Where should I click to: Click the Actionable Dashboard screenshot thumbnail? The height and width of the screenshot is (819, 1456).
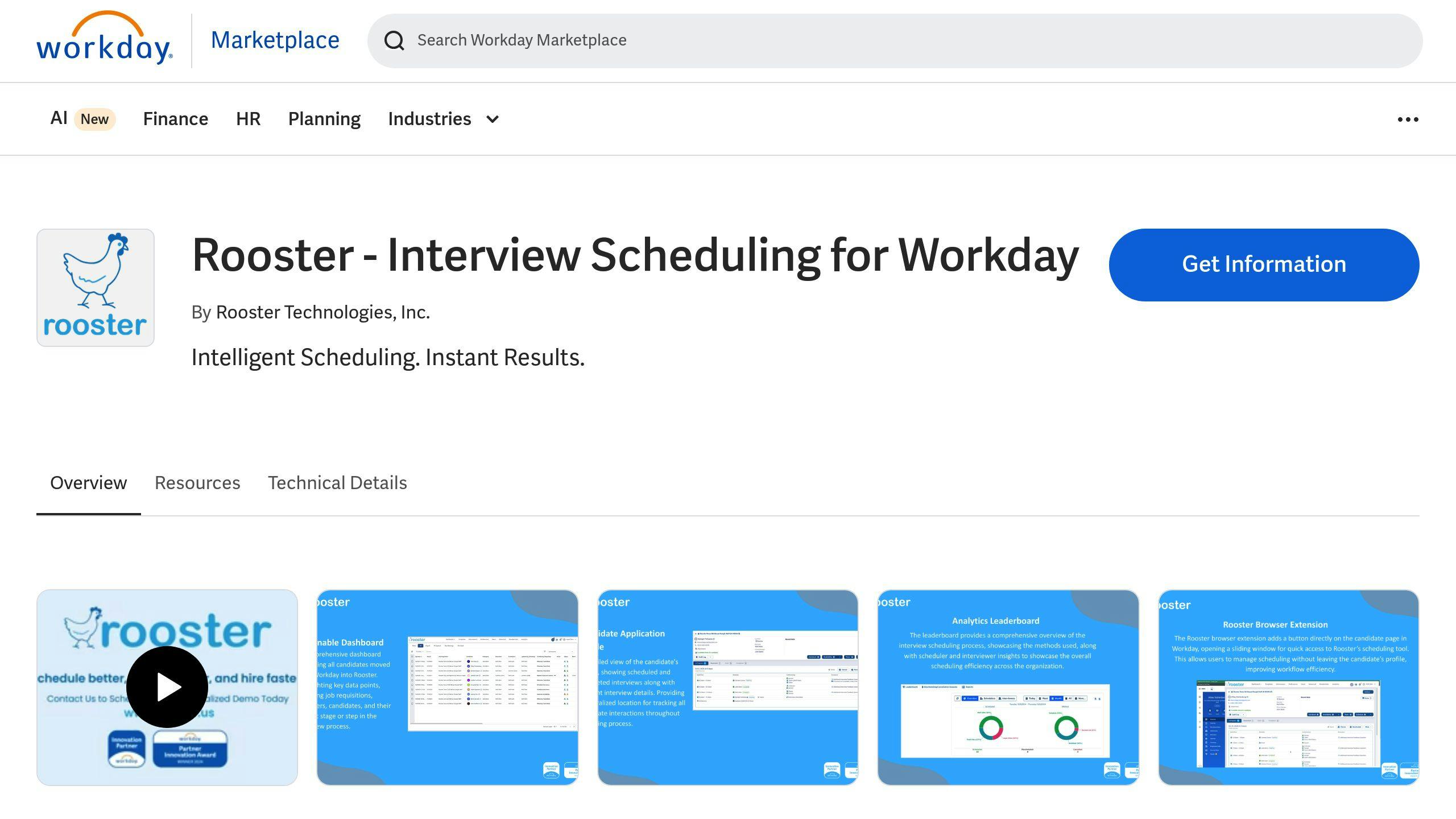447,687
